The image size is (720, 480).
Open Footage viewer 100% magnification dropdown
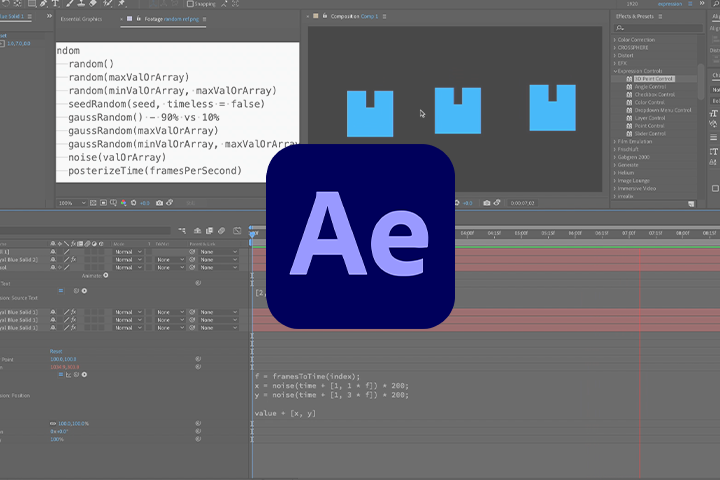(72, 203)
